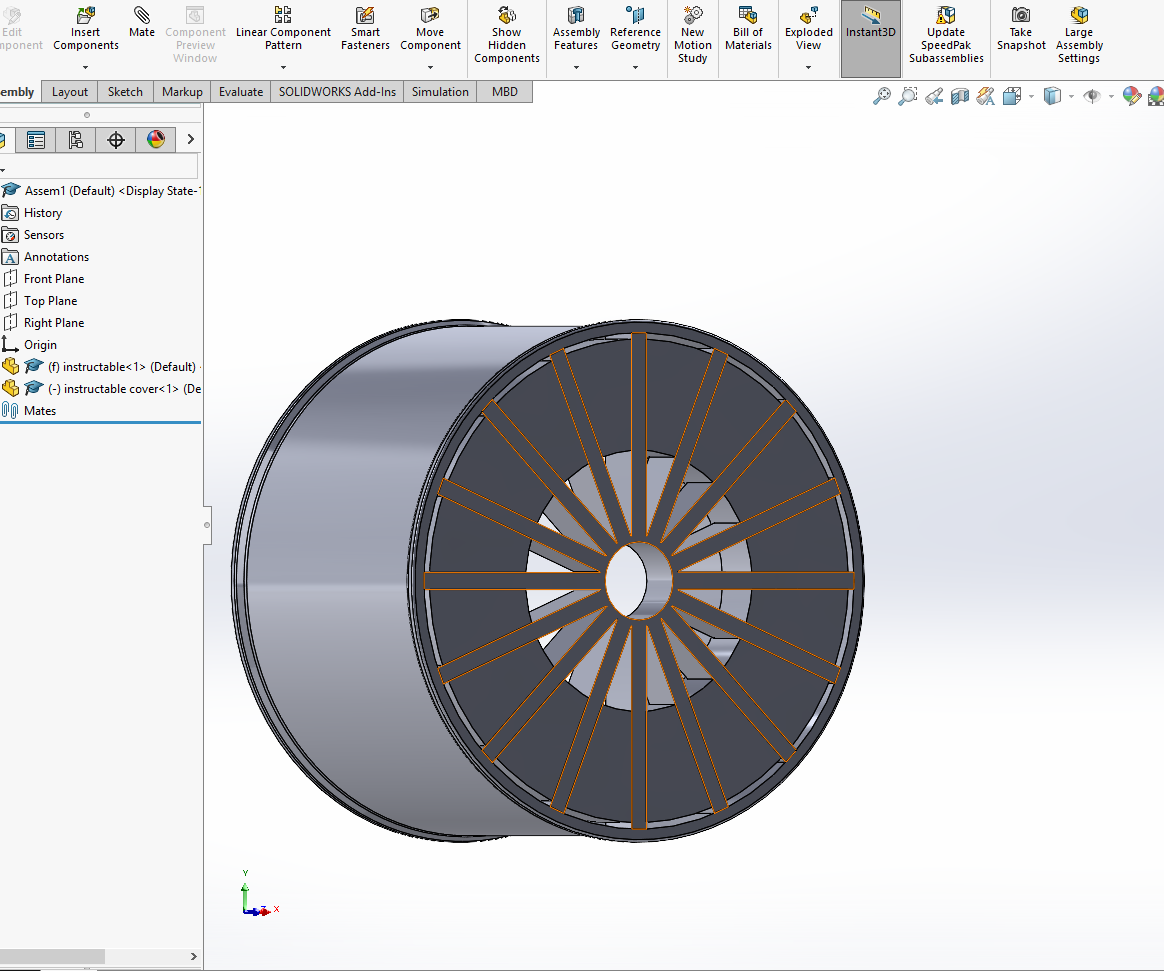Switch to the DisplayManager tab
The height and width of the screenshot is (971, 1164).
pos(156,139)
